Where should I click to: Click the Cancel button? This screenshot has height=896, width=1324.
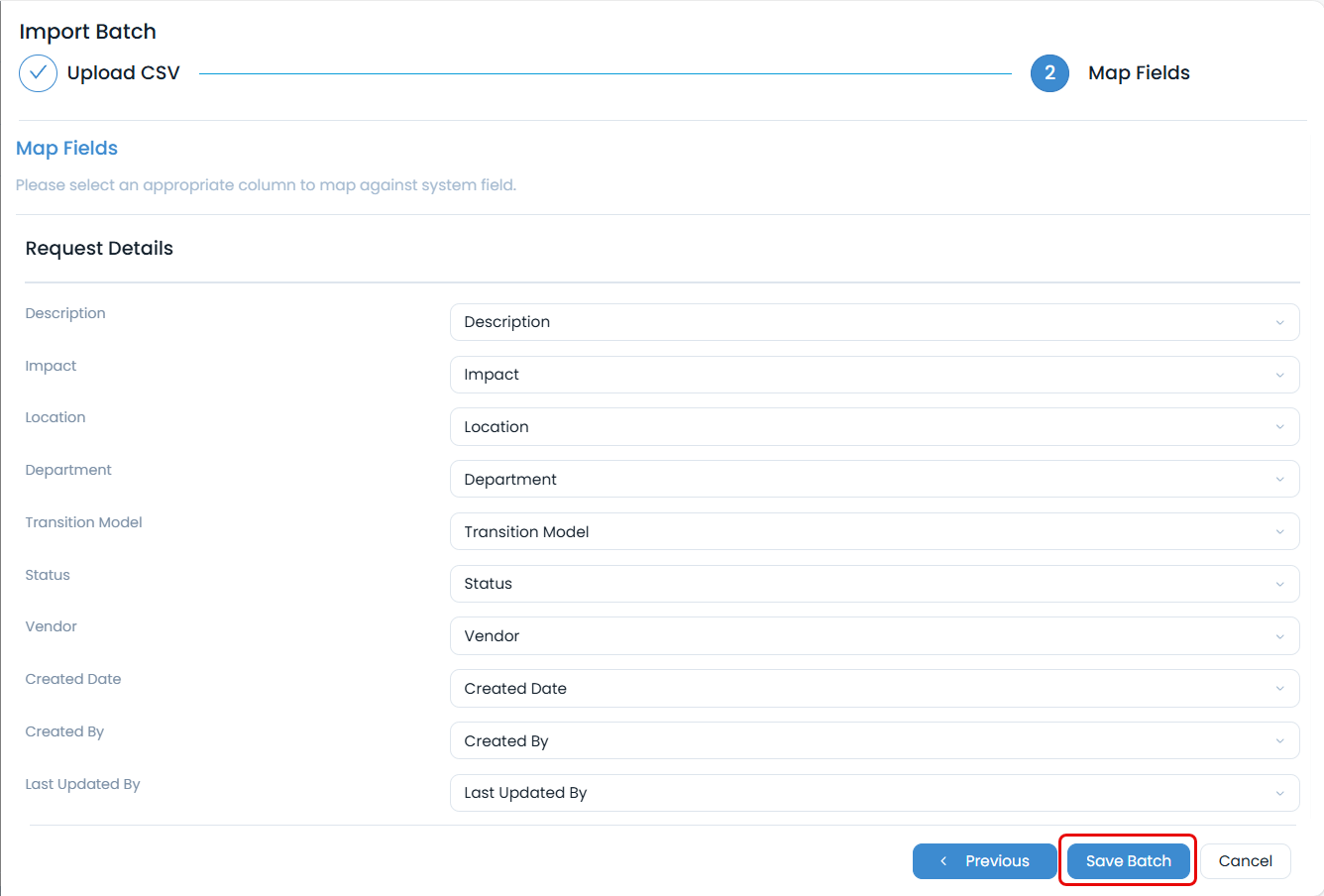(x=1246, y=861)
